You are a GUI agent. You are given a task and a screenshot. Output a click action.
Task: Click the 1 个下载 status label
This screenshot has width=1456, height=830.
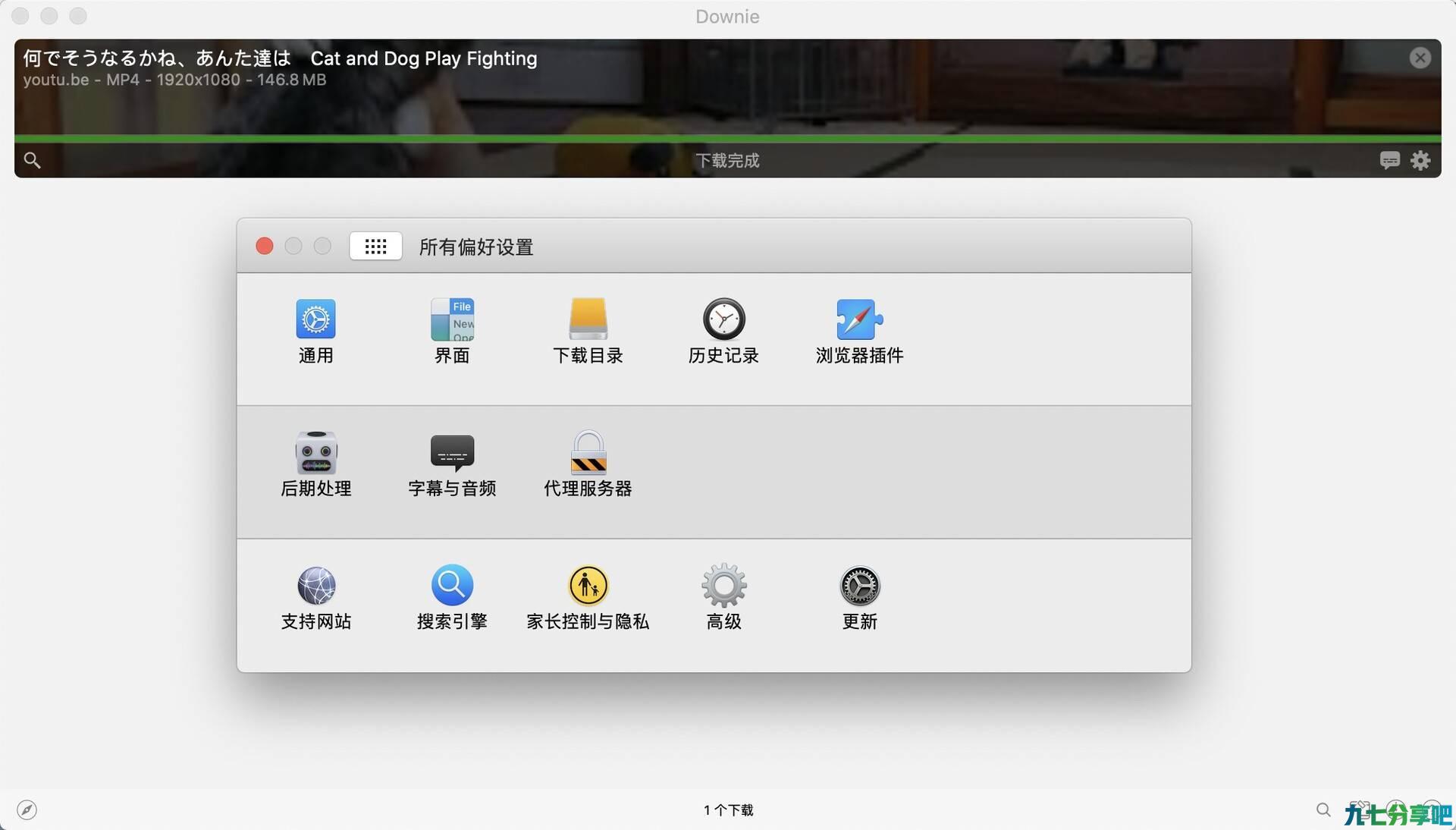[x=728, y=810]
